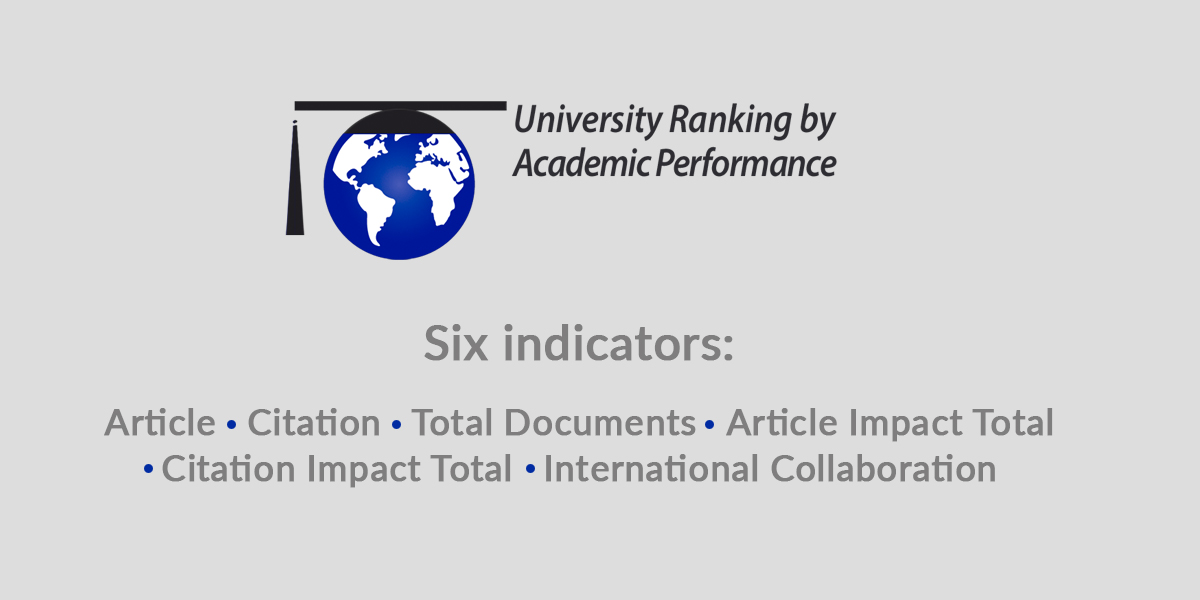Image resolution: width=1200 pixels, height=600 pixels.
Task: Select the "Citation" indicator text
Action: tap(314, 424)
